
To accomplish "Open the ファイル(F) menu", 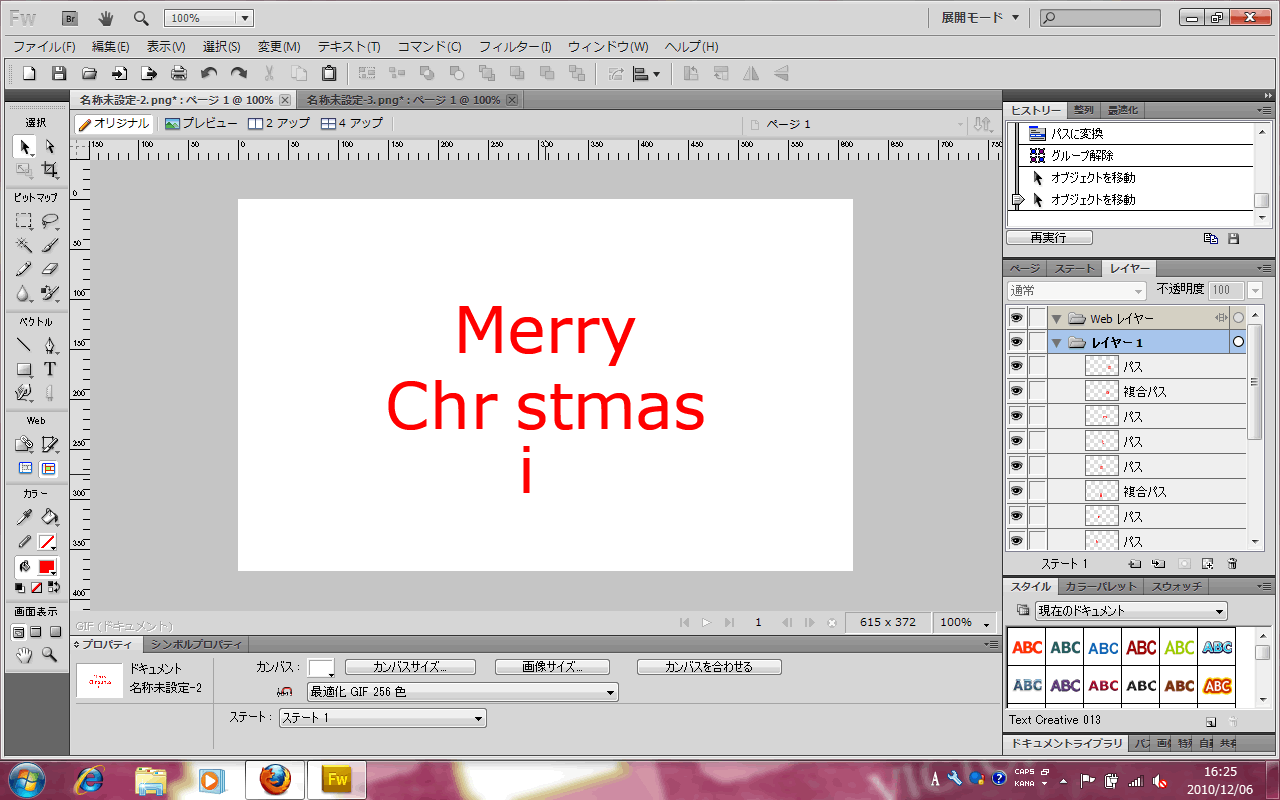I will [x=44, y=47].
